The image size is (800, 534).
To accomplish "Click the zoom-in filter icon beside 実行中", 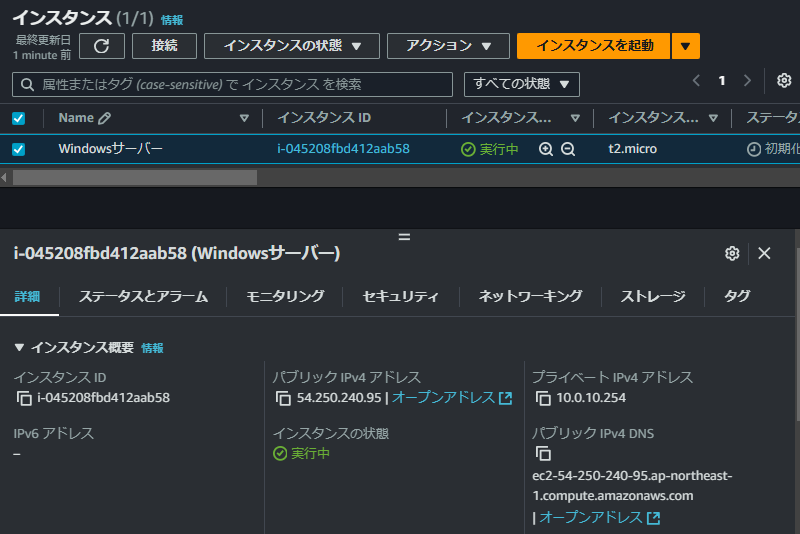I will click(545, 149).
